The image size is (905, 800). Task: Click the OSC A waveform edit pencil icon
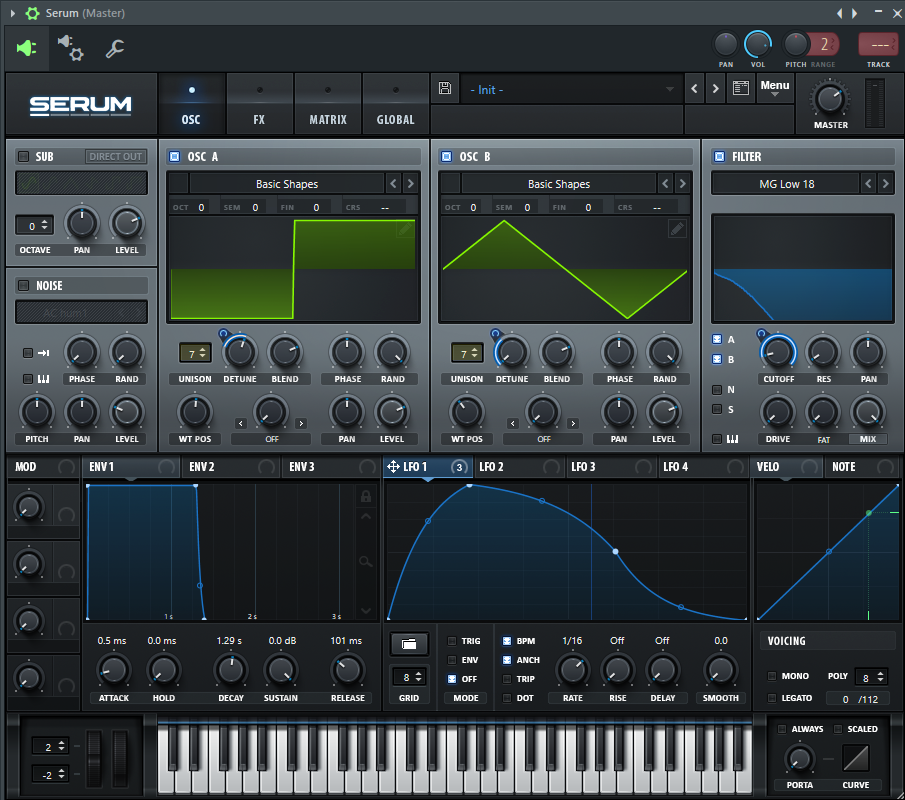coord(405,230)
